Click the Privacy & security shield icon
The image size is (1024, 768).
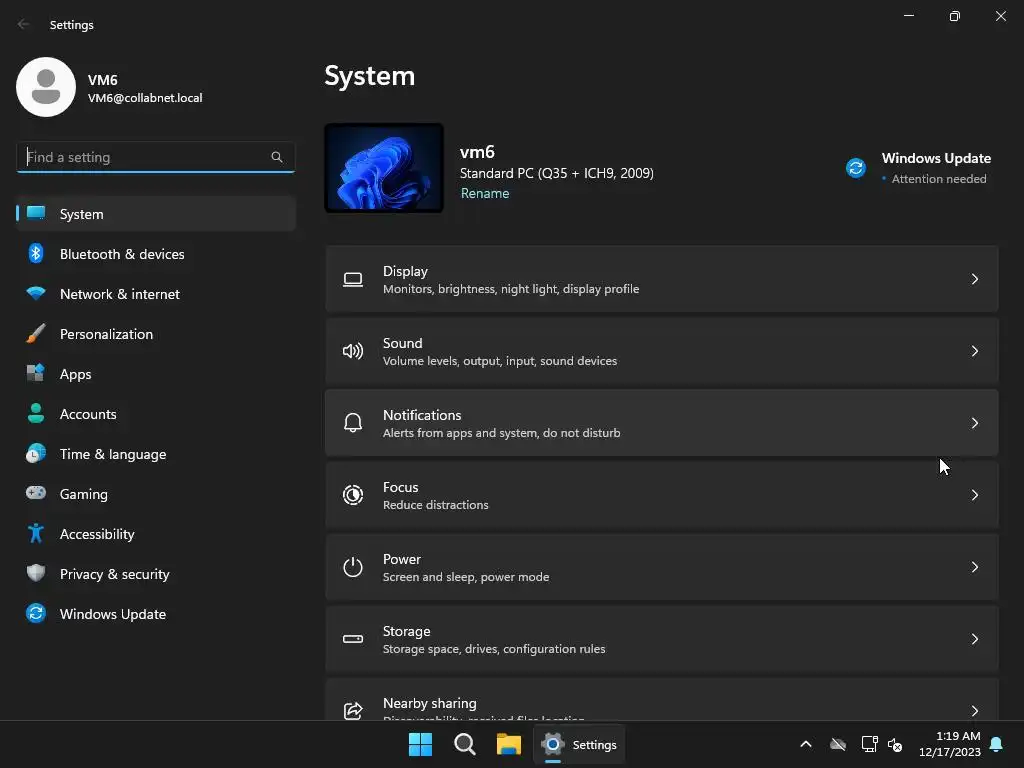point(36,573)
